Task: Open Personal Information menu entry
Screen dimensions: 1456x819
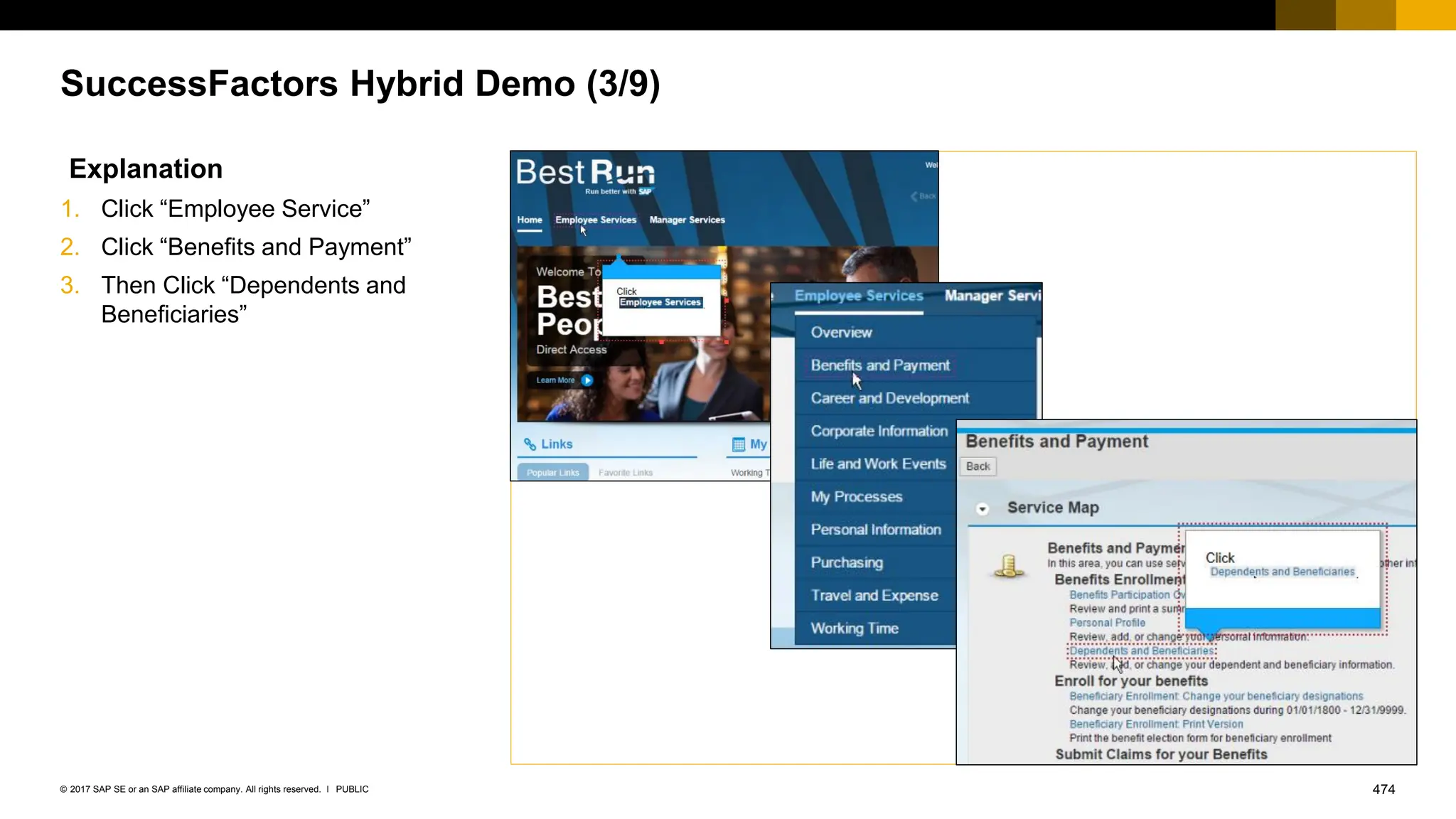Action: (876, 530)
